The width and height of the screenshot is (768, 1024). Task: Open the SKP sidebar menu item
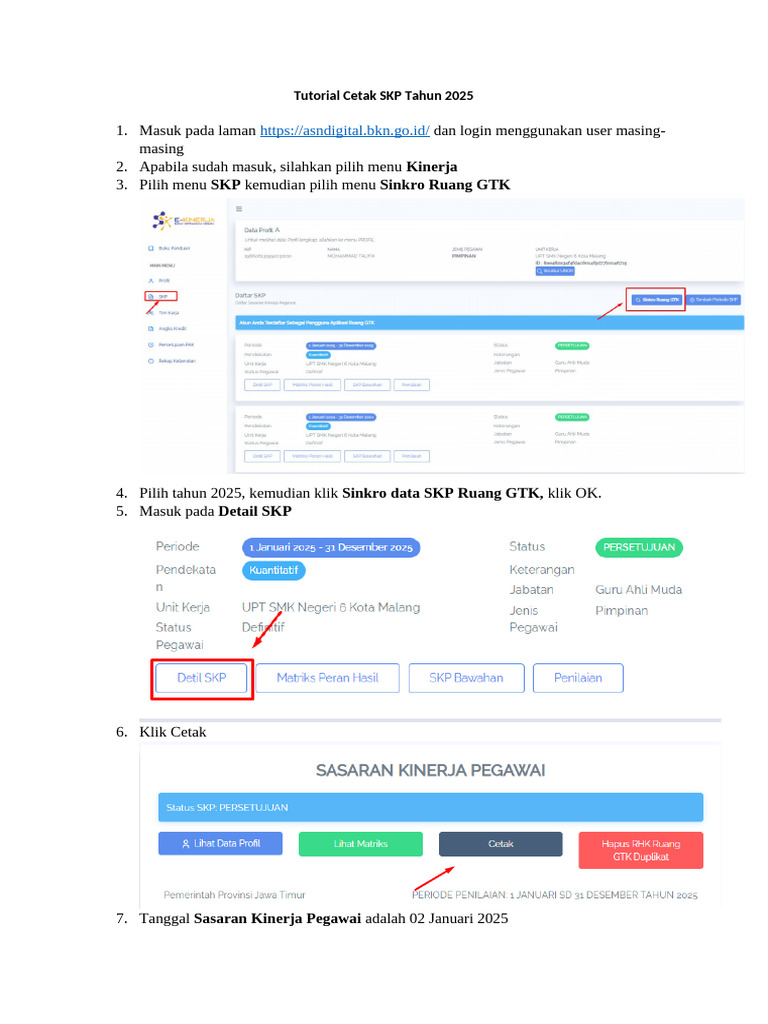161,296
